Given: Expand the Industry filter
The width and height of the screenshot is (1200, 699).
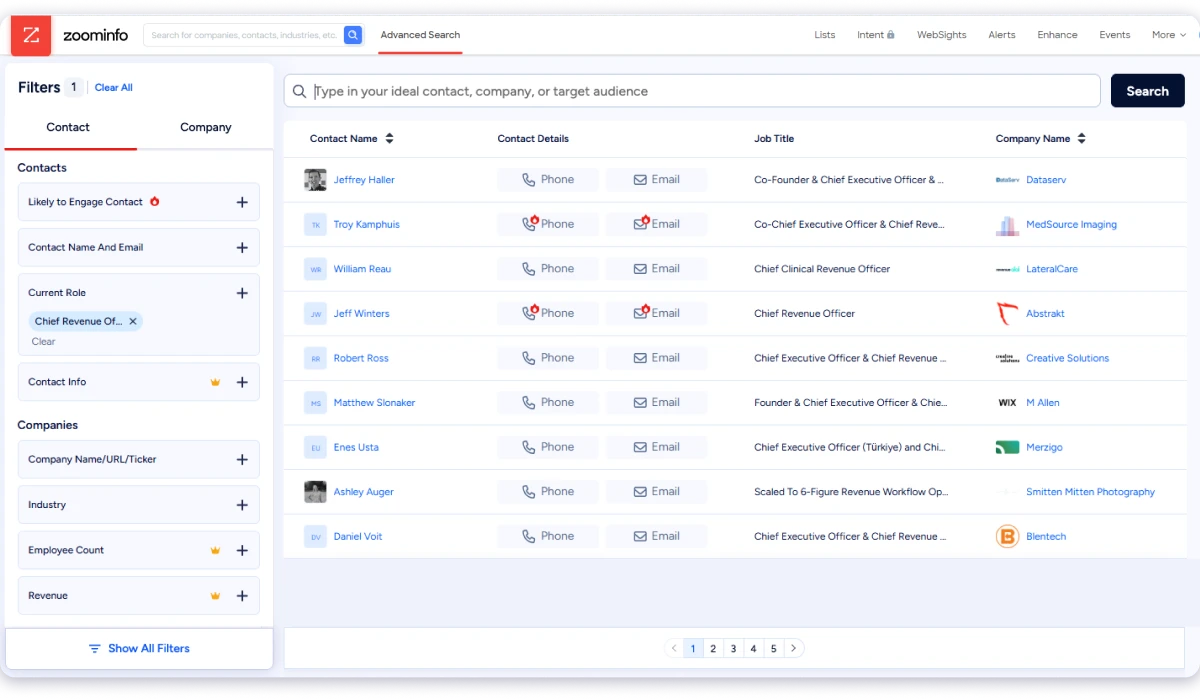Looking at the screenshot, I should 242,505.
